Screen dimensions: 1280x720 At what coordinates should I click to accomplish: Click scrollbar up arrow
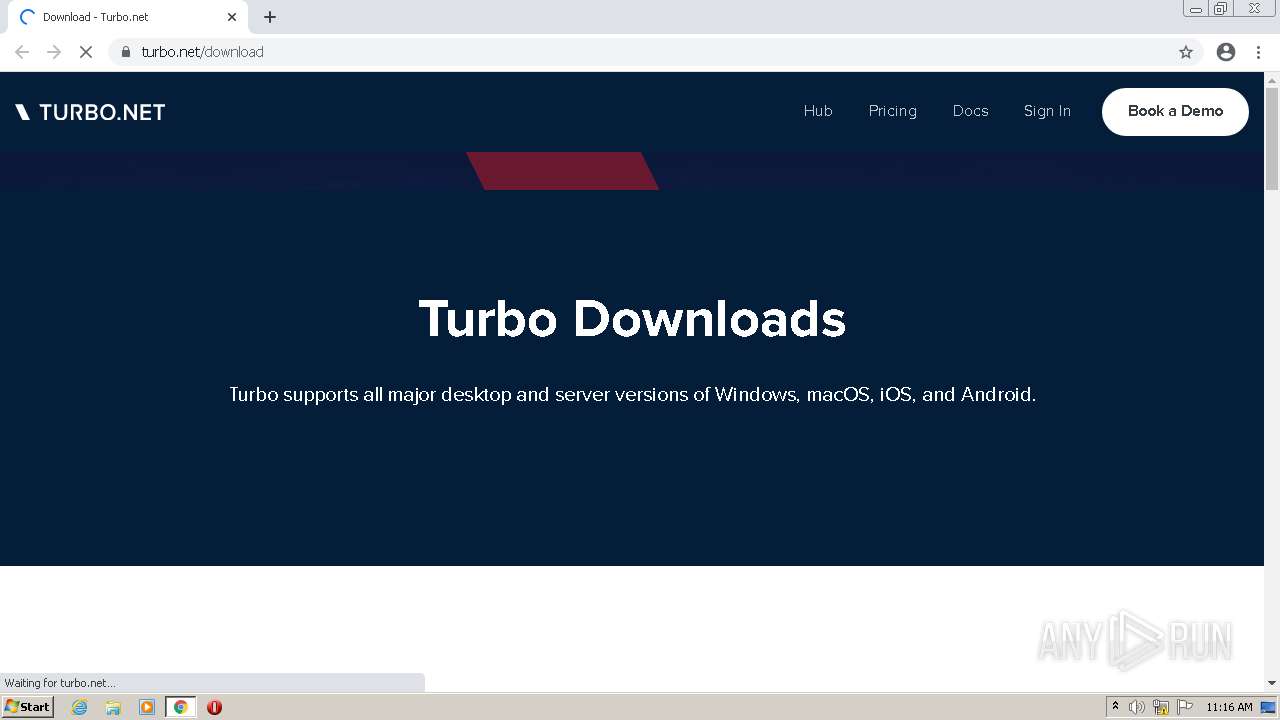pyautogui.click(x=1272, y=79)
